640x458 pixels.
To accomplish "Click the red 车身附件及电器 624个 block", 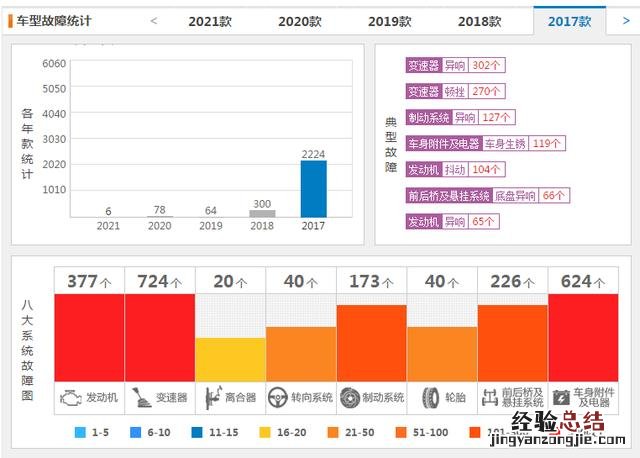I will click(583, 338).
